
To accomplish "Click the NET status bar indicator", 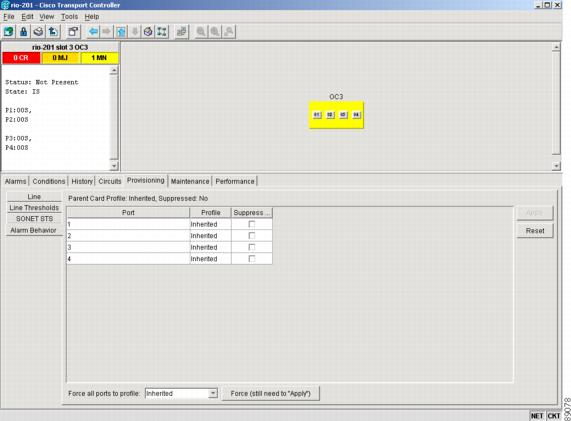I will point(537,416).
